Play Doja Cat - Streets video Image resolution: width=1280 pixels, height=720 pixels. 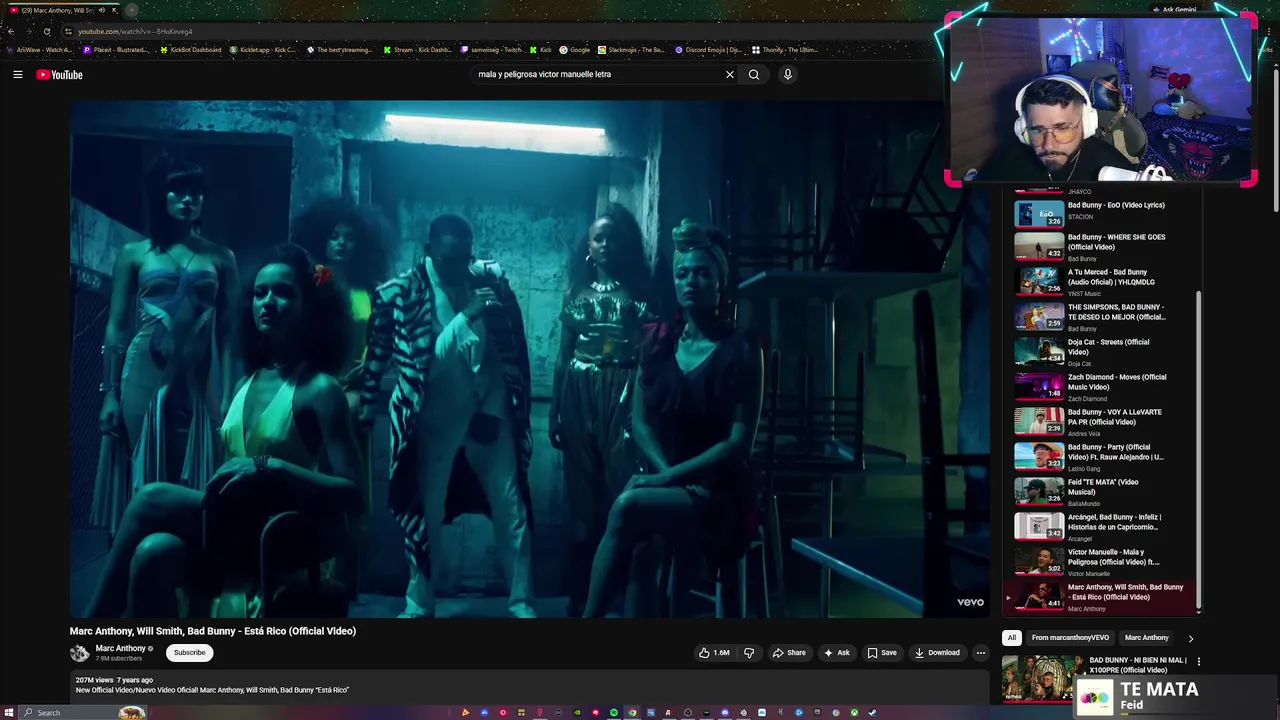click(1099, 352)
